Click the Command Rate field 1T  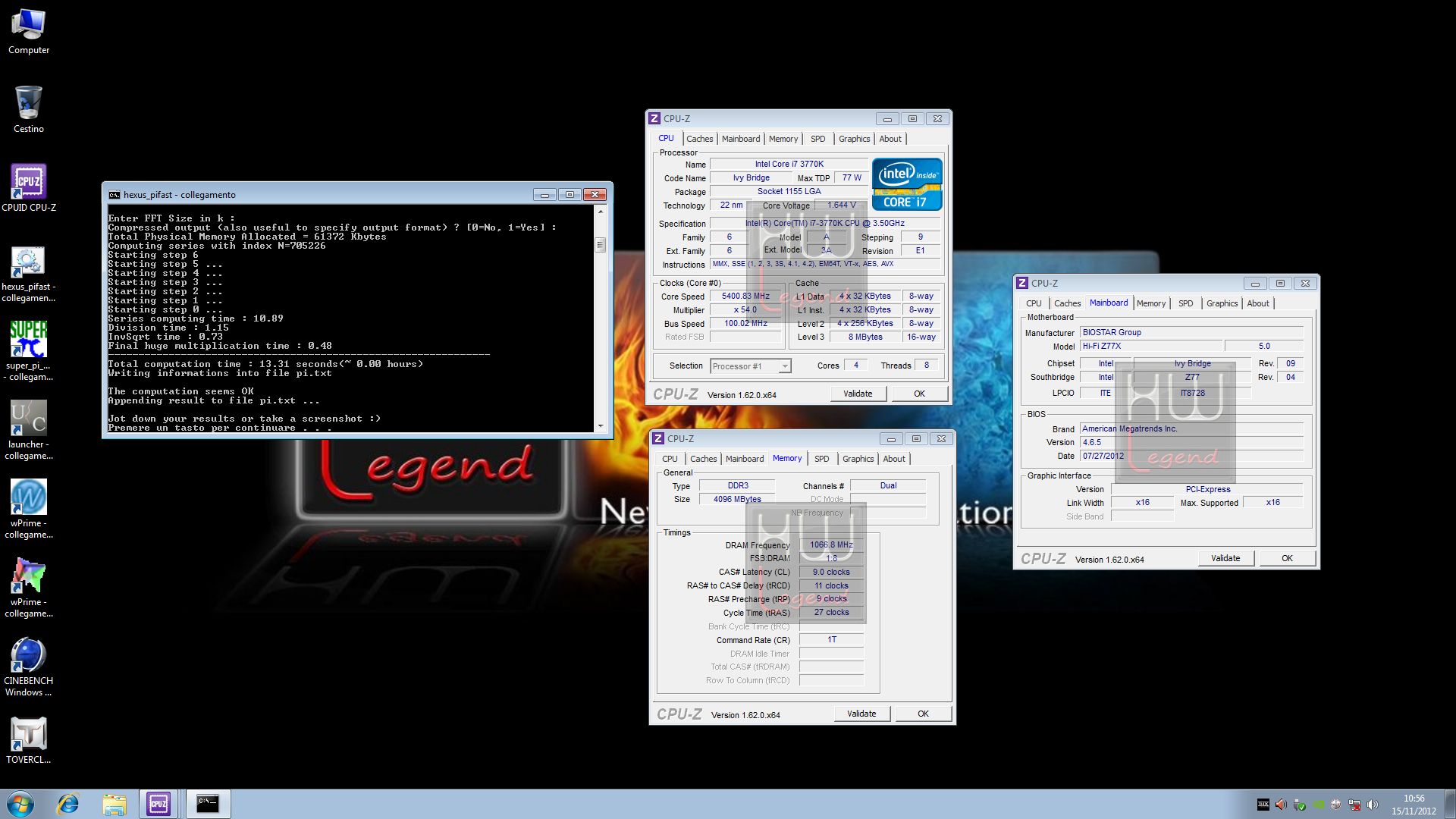pyautogui.click(x=831, y=640)
